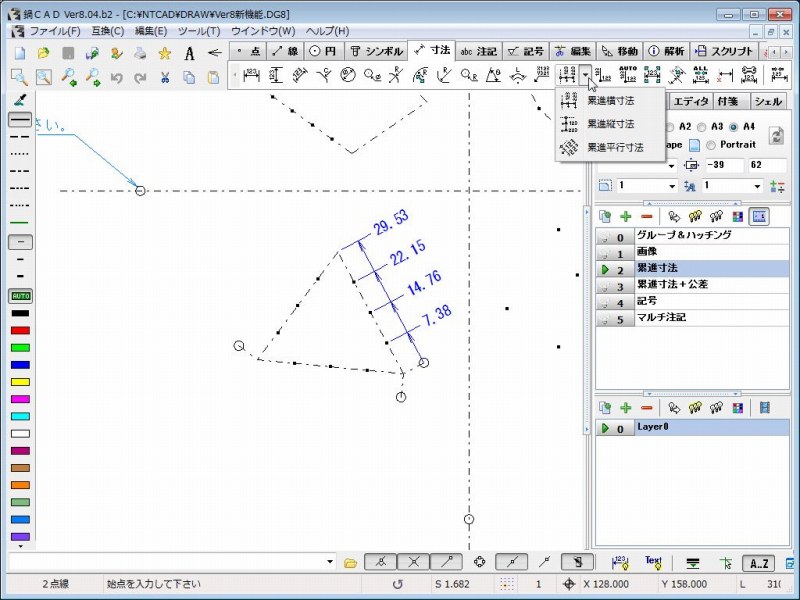Click the film strip icon in Layer panel
Image resolution: width=800 pixels, height=600 pixels.
coord(764,408)
